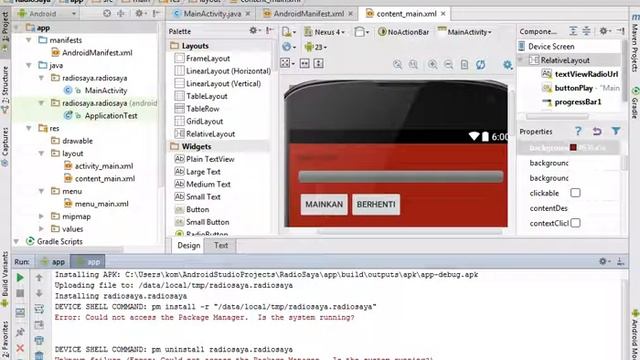Screen dimensions: 640x360
Task: Click the up arrow icon in Run console
Action: coord(39,278)
